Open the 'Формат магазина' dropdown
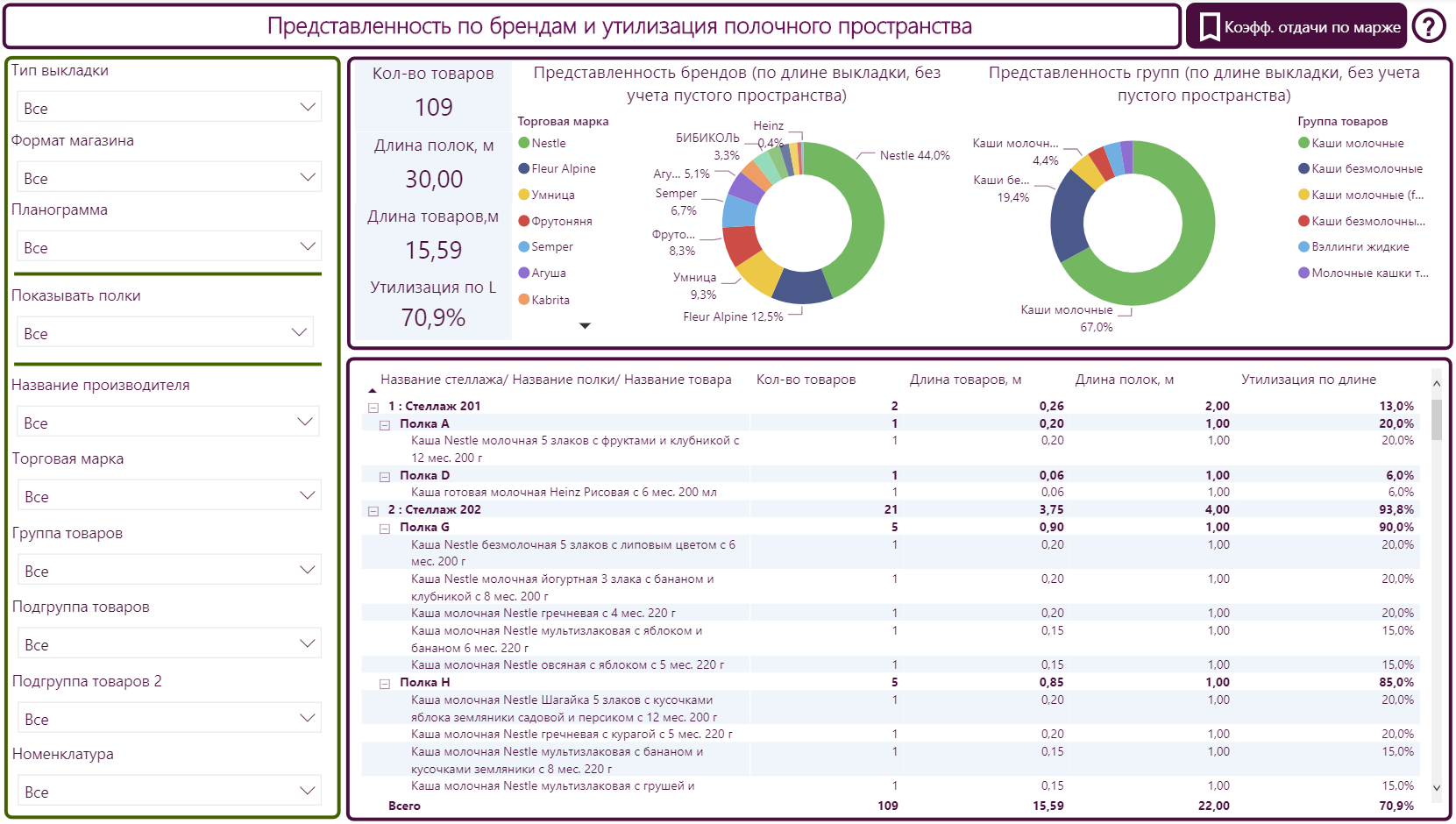The height and width of the screenshot is (824, 1456). click(169, 177)
